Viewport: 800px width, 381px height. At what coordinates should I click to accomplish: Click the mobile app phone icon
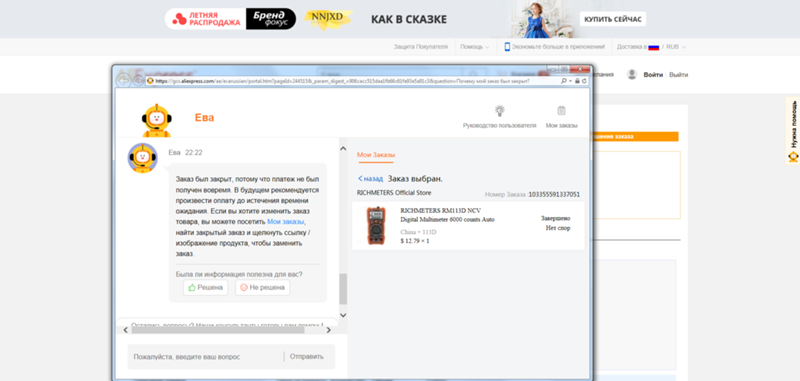click(507, 46)
